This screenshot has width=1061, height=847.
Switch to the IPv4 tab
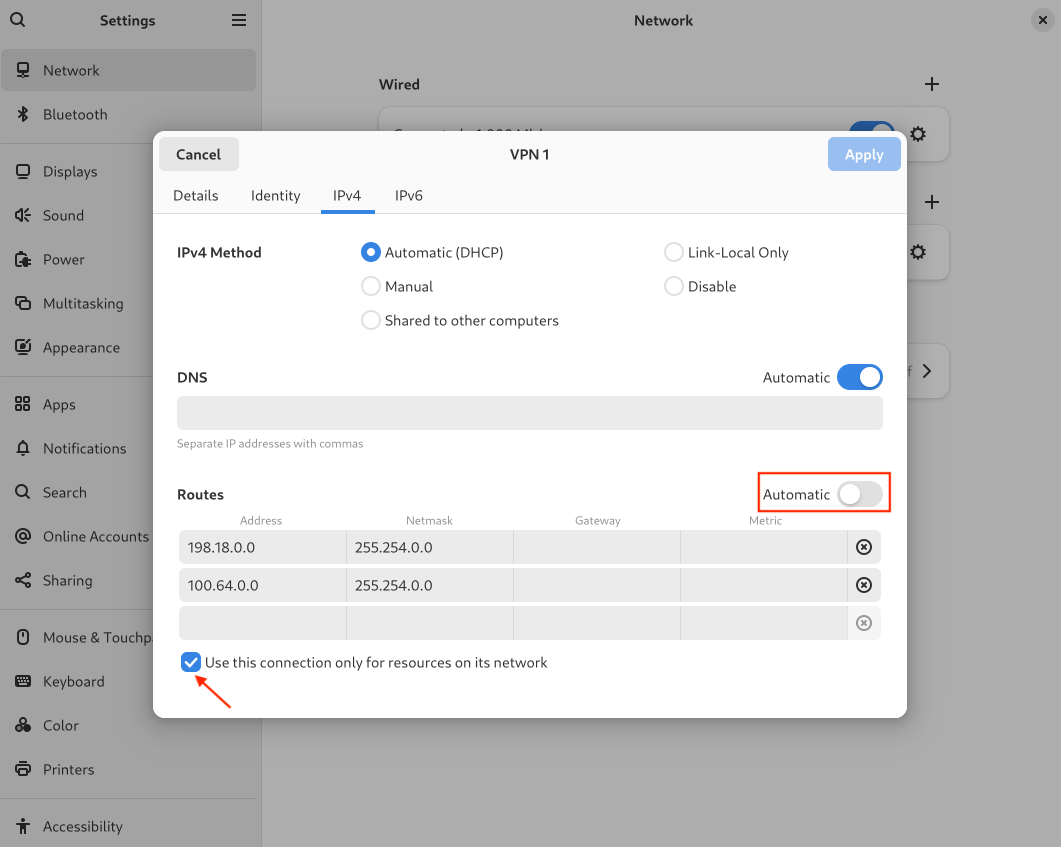(347, 196)
